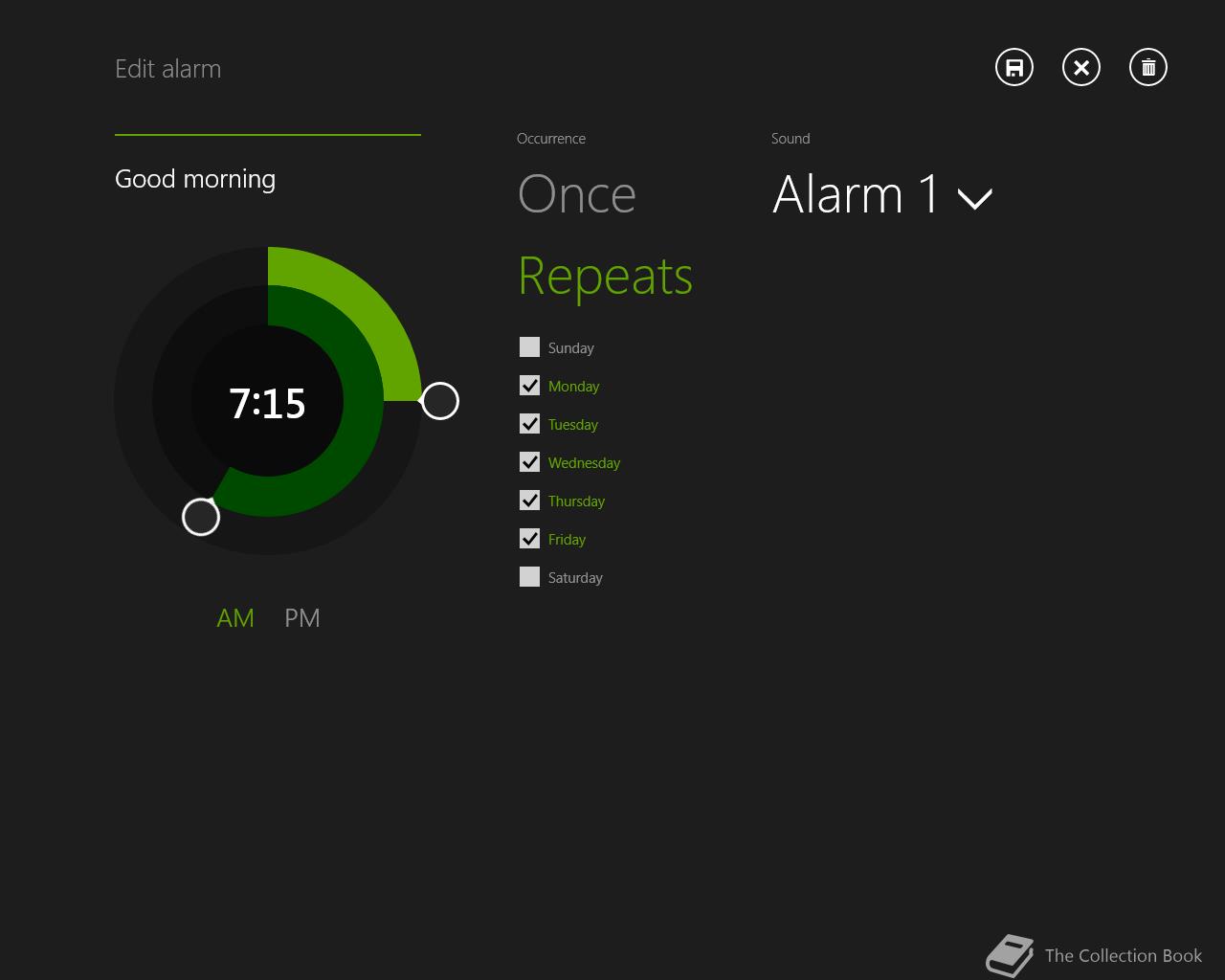Select the Once occurrence option
Screen dimensions: 1225x980
577,194
